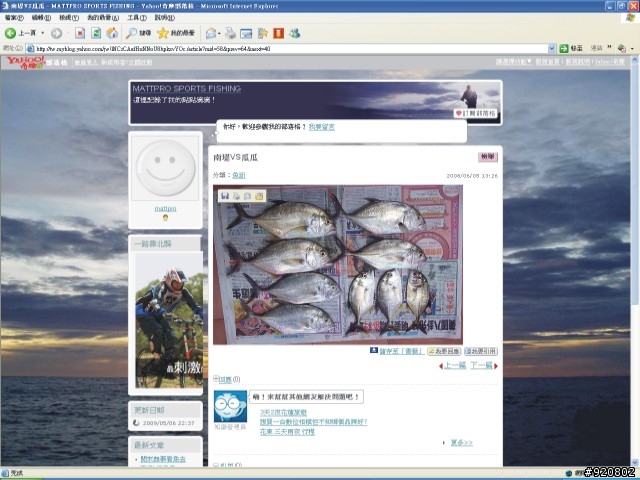Click red left arrow for previous article
Screen dimensions: 640x480
441,366
